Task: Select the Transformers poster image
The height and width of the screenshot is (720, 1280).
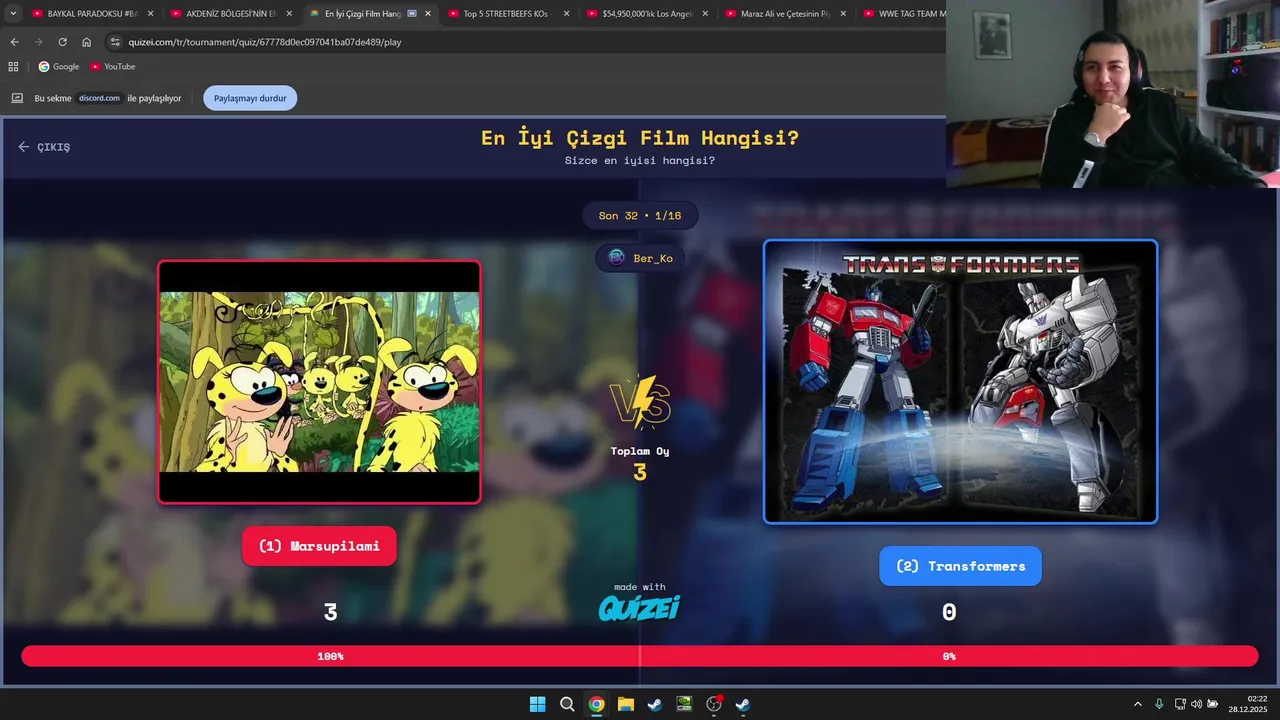Action: pyautogui.click(x=960, y=382)
